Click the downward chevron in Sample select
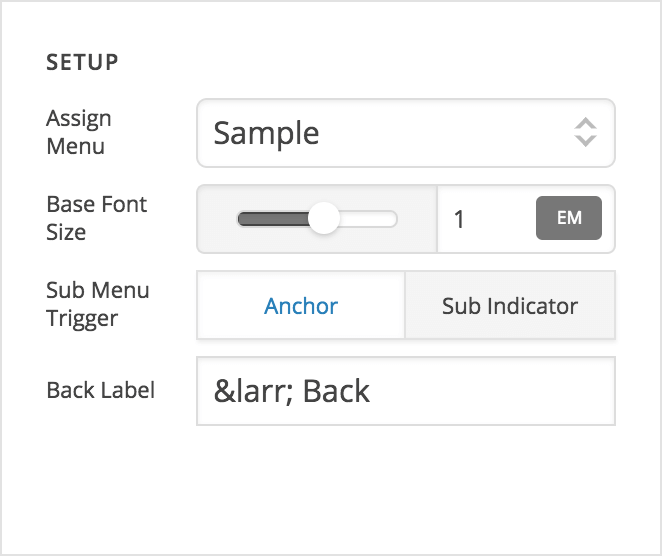 coord(585,141)
